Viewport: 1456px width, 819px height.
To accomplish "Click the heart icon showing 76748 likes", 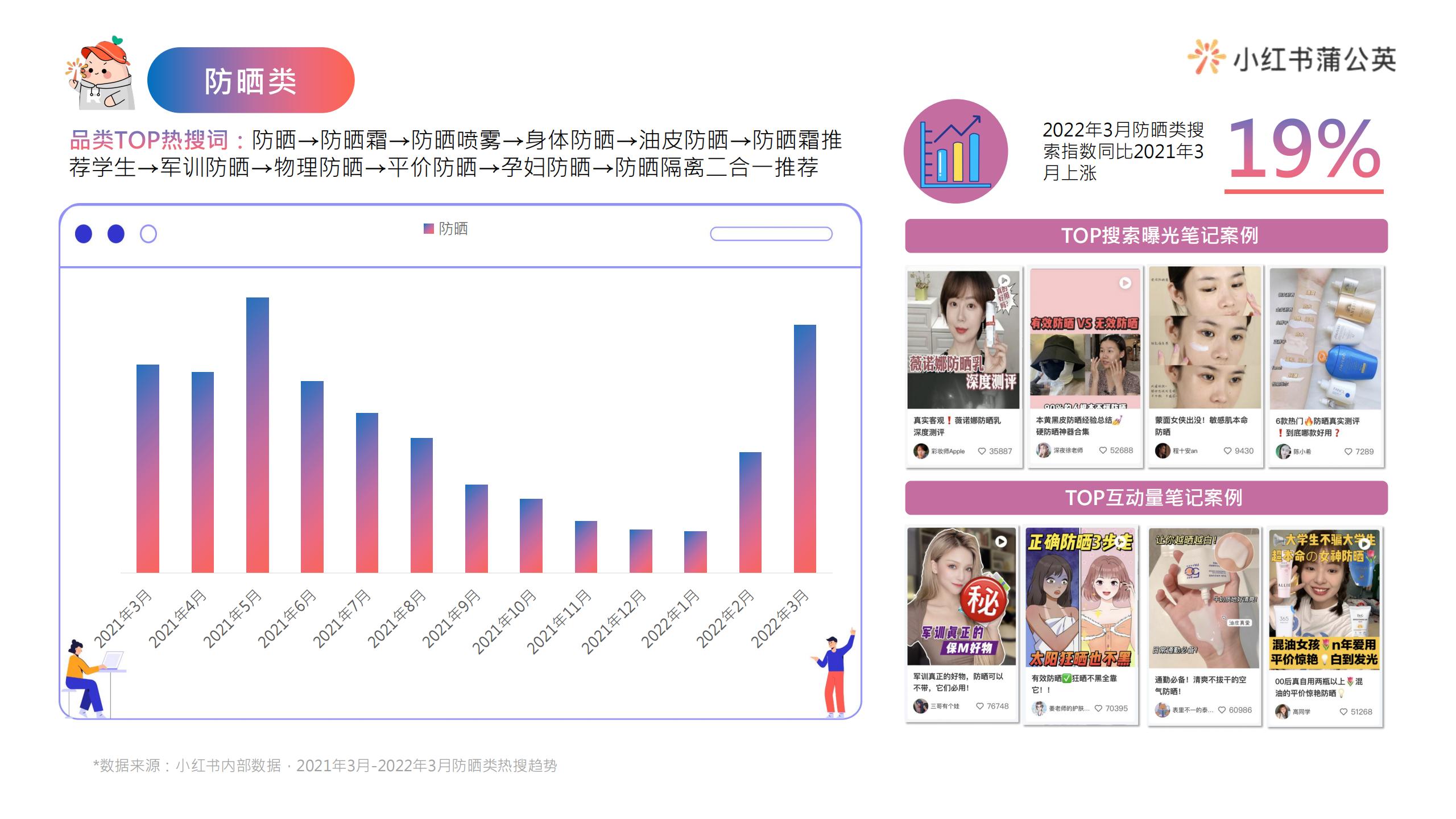I will click(x=980, y=706).
